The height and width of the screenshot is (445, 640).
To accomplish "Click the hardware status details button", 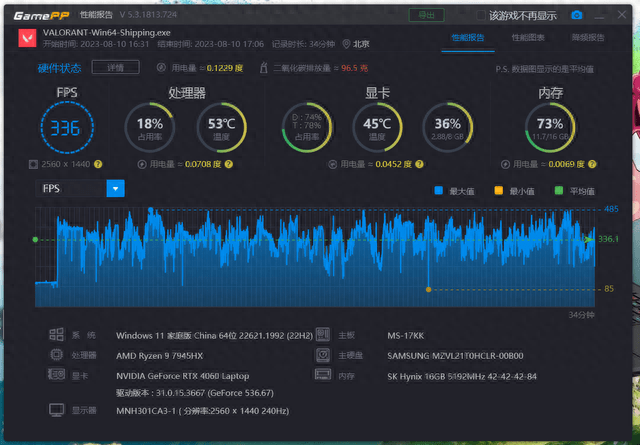I will tap(116, 67).
